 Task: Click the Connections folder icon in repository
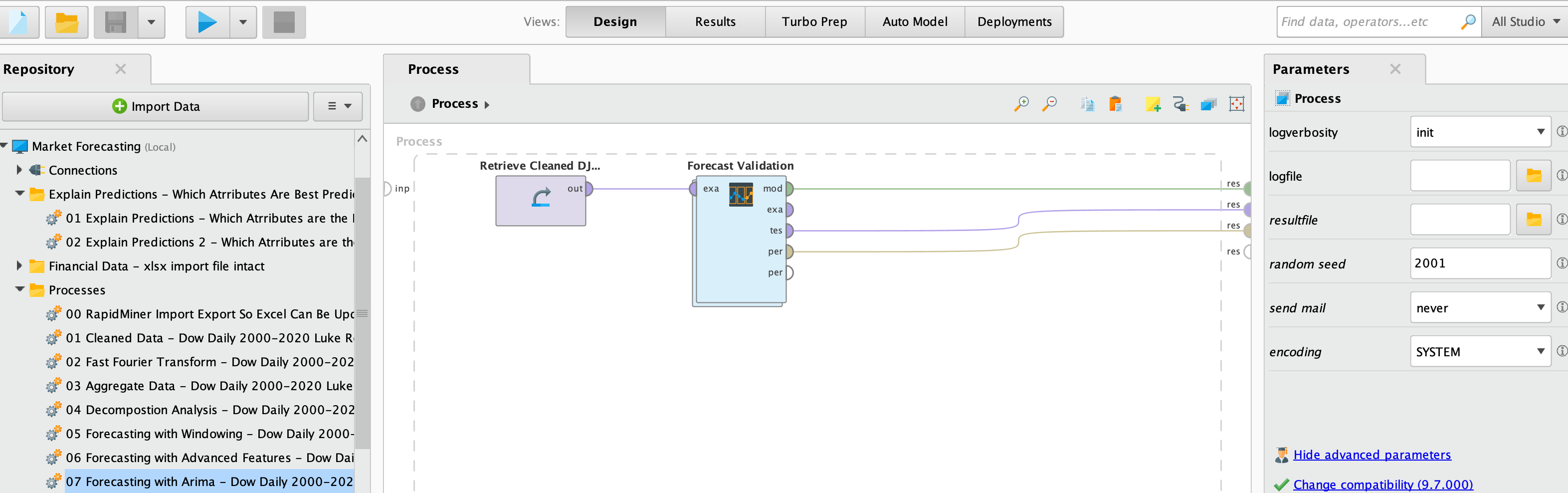click(x=36, y=170)
